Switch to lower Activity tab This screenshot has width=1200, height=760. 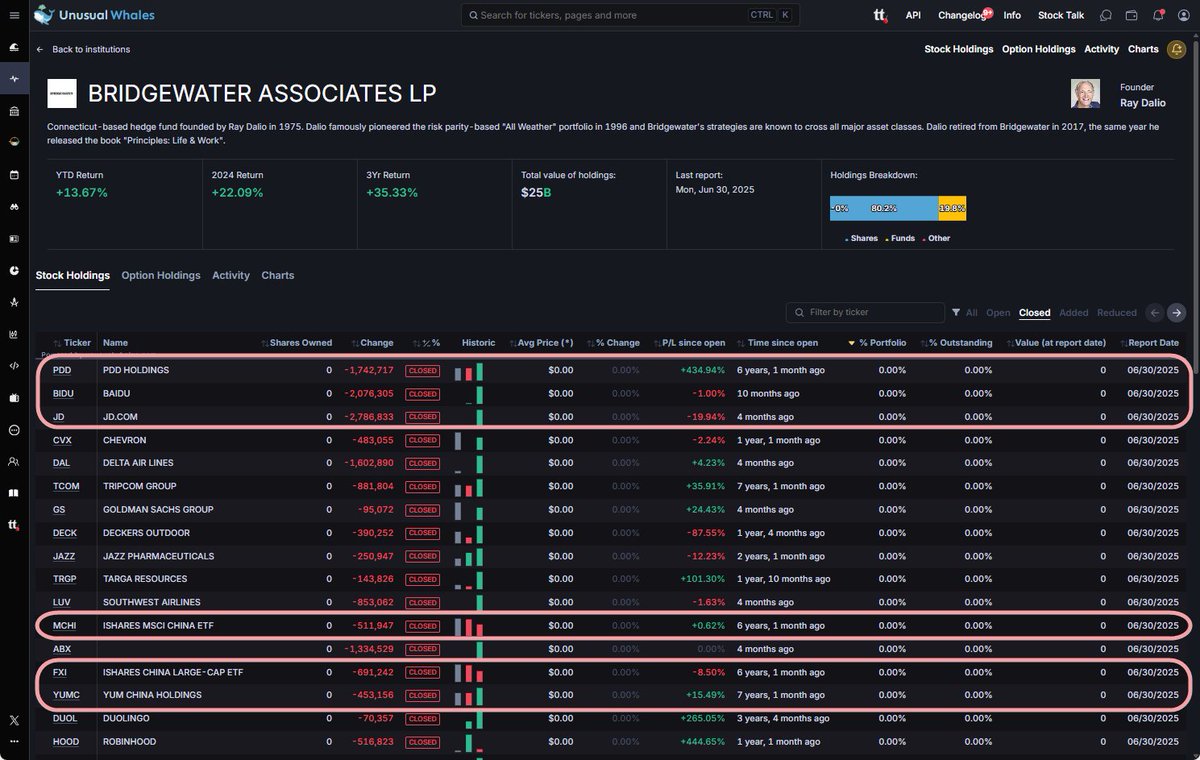231,275
